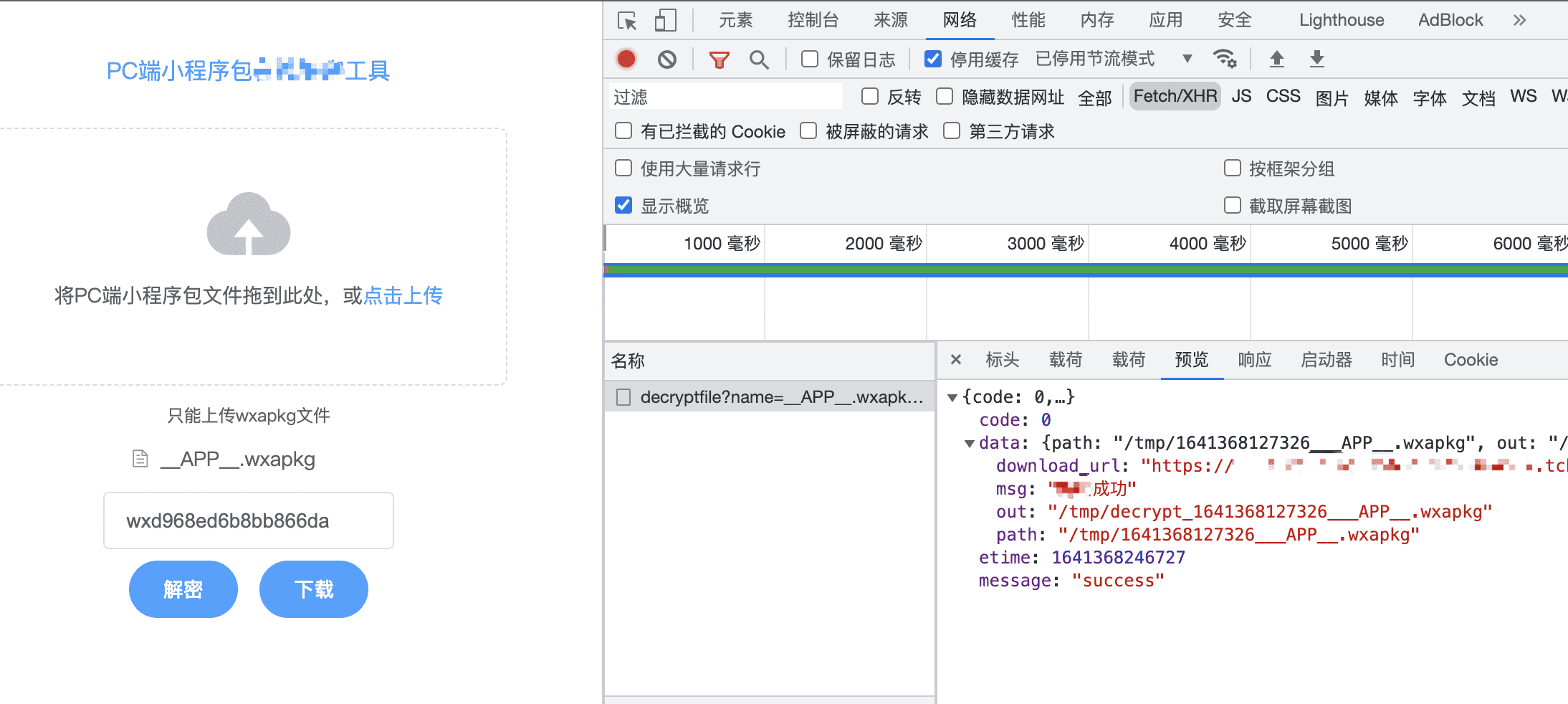Filter by Fetch/XHR requests
This screenshot has width=1568, height=704.
[x=1175, y=96]
